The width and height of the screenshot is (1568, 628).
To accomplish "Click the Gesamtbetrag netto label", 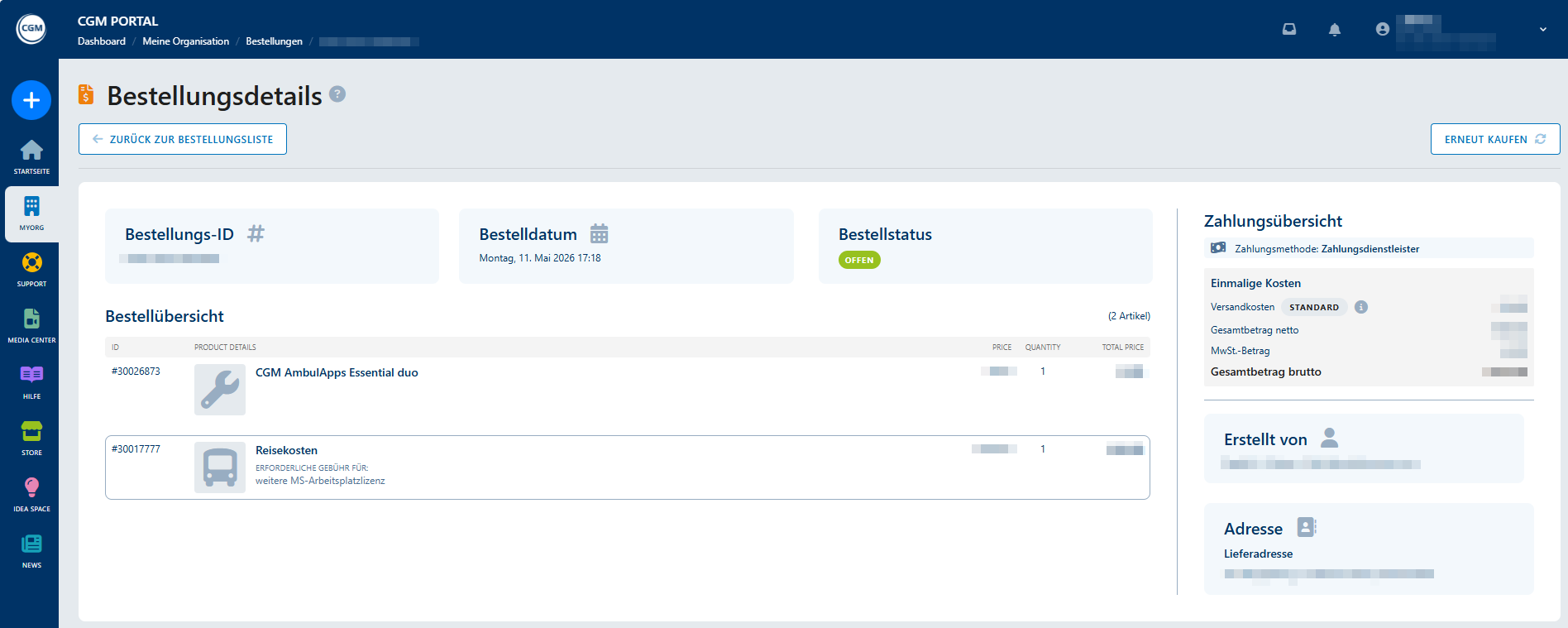I will (1255, 330).
